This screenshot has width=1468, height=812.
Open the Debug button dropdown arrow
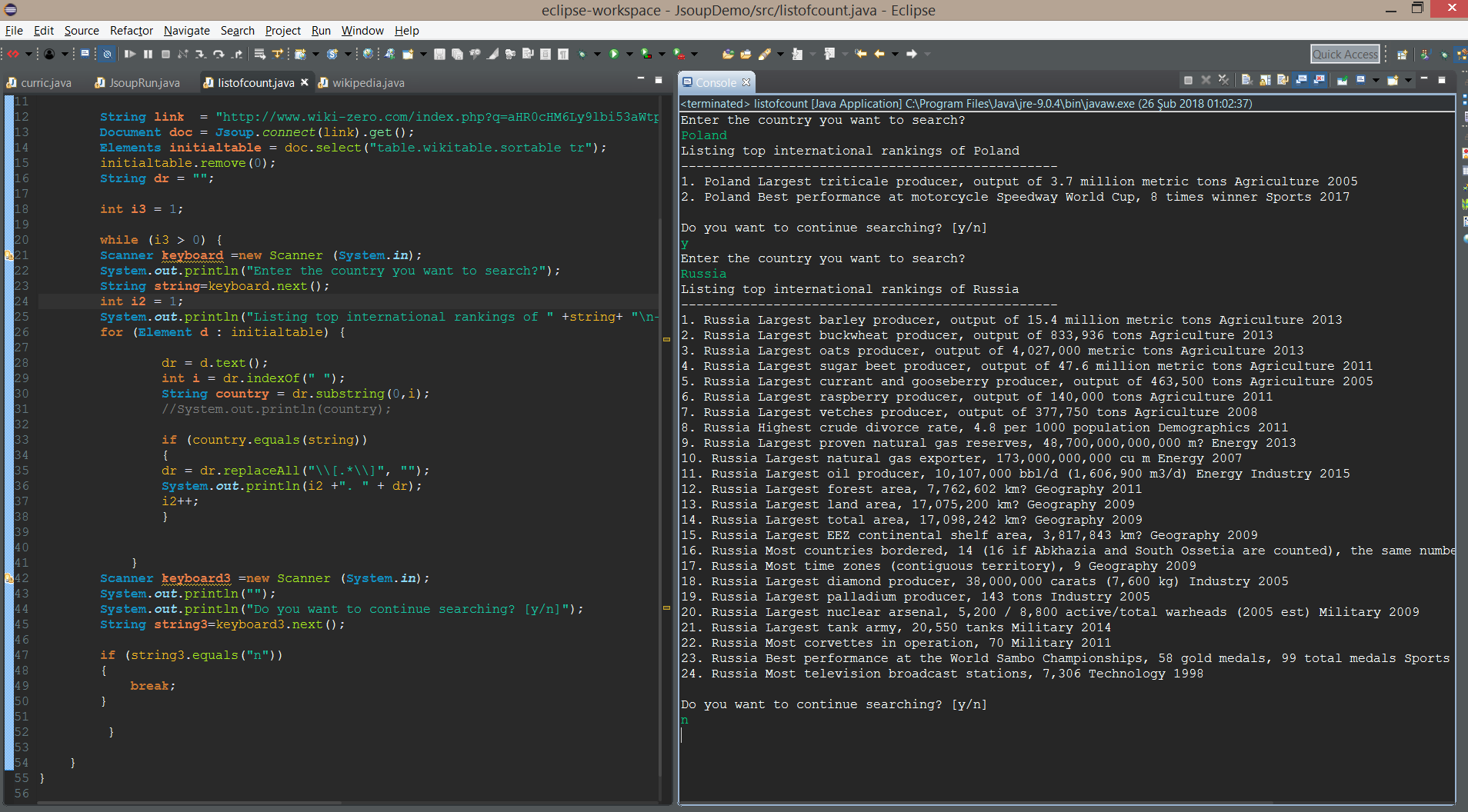[x=597, y=54]
